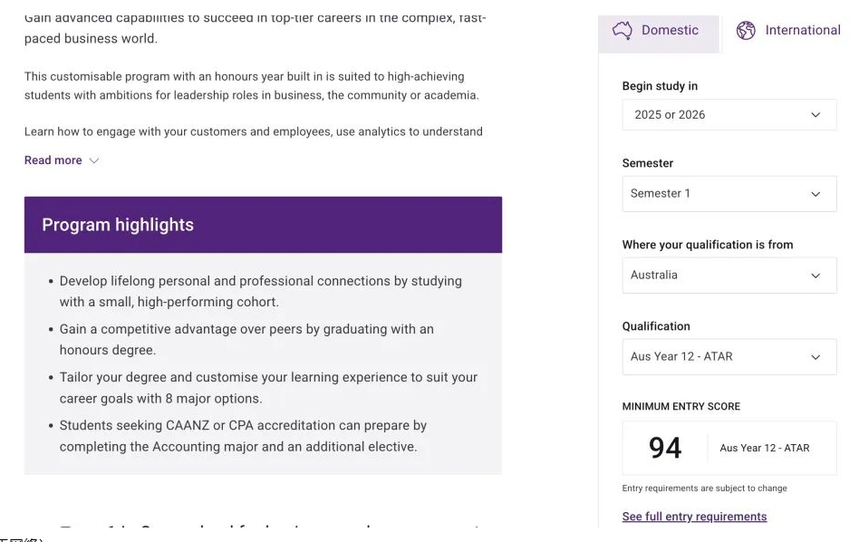Click the globe icon beside International
The image size is (859, 542).
click(x=746, y=30)
